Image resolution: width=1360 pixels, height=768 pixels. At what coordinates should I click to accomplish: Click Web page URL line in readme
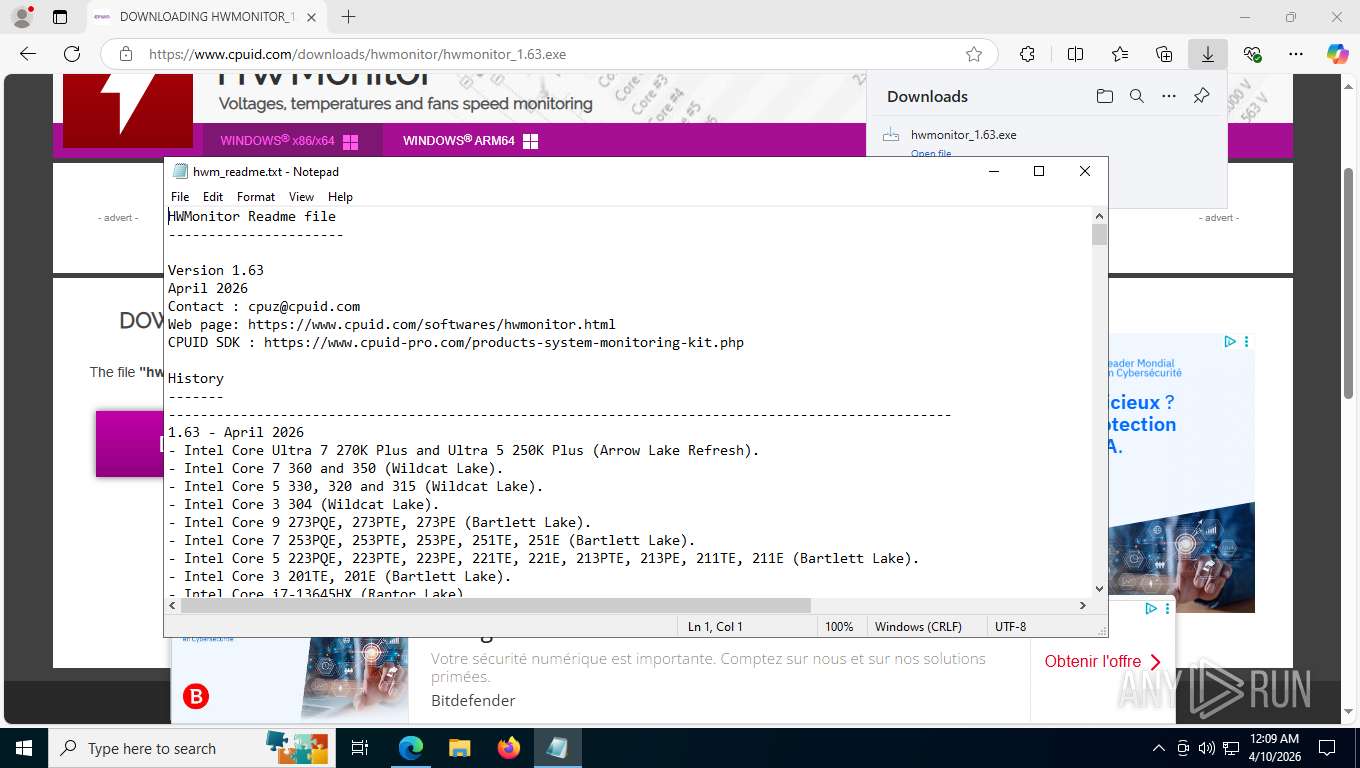pyautogui.click(x=392, y=324)
